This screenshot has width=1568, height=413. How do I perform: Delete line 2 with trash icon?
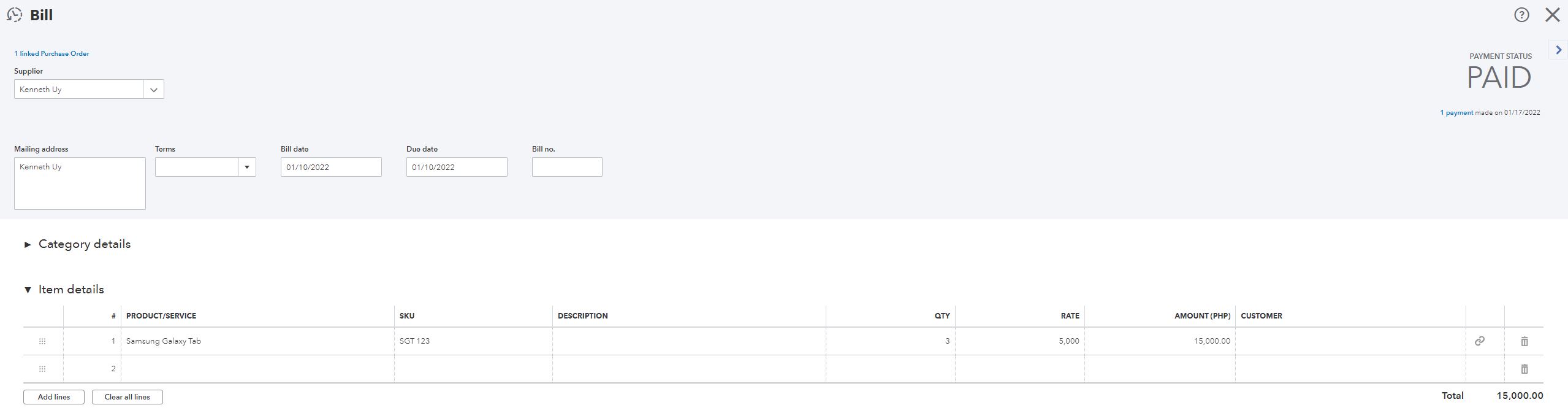tap(1524, 369)
